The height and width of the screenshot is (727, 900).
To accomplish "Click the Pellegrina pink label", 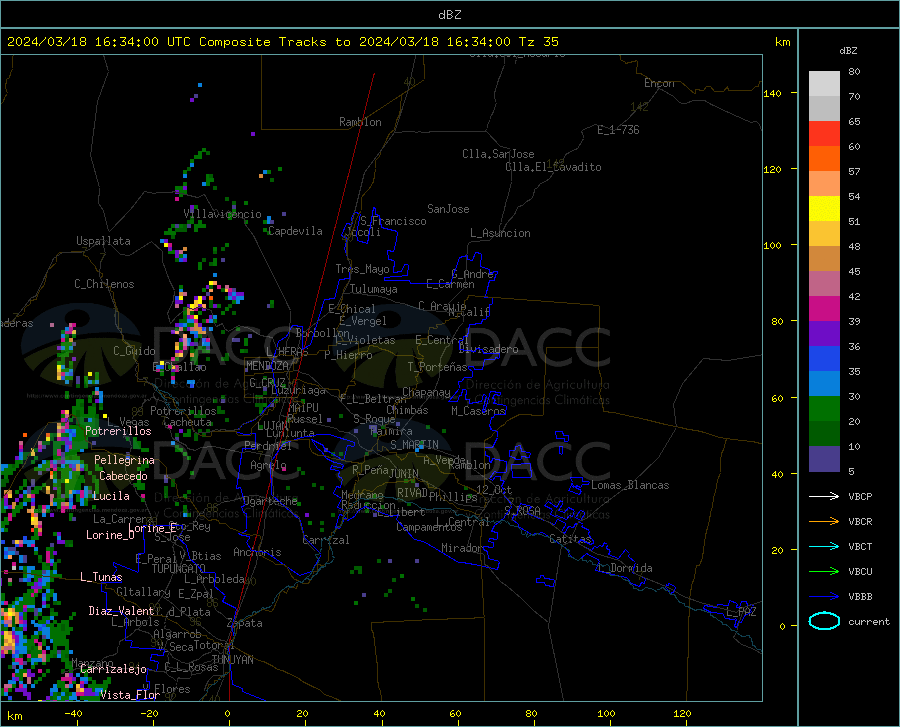I will click(124, 460).
